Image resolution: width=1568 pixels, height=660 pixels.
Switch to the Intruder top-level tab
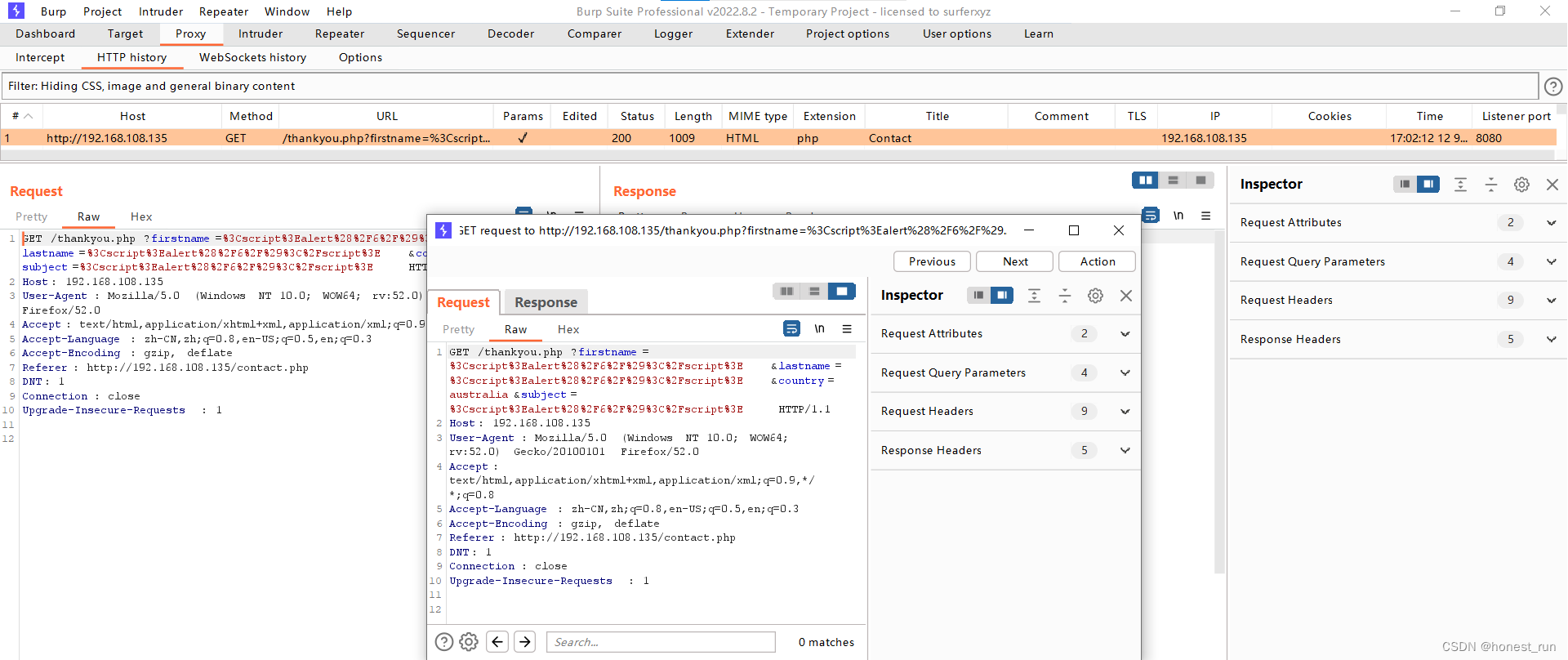click(x=261, y=33)
